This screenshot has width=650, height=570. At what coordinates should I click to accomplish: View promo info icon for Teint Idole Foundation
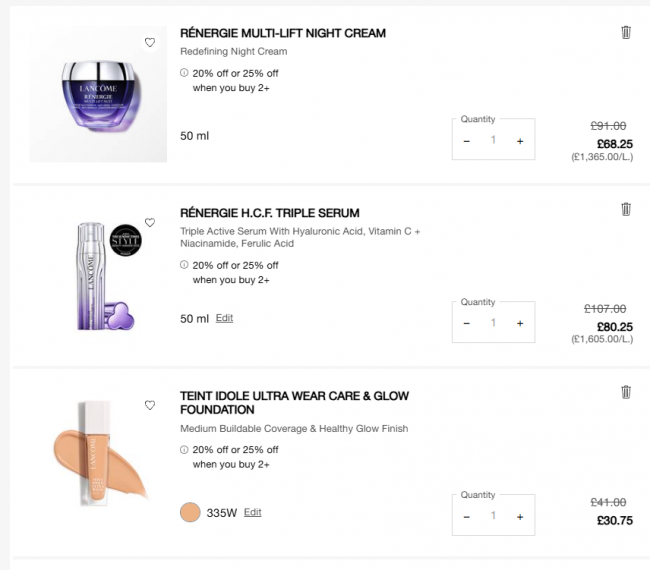click(x=184, y=449)
